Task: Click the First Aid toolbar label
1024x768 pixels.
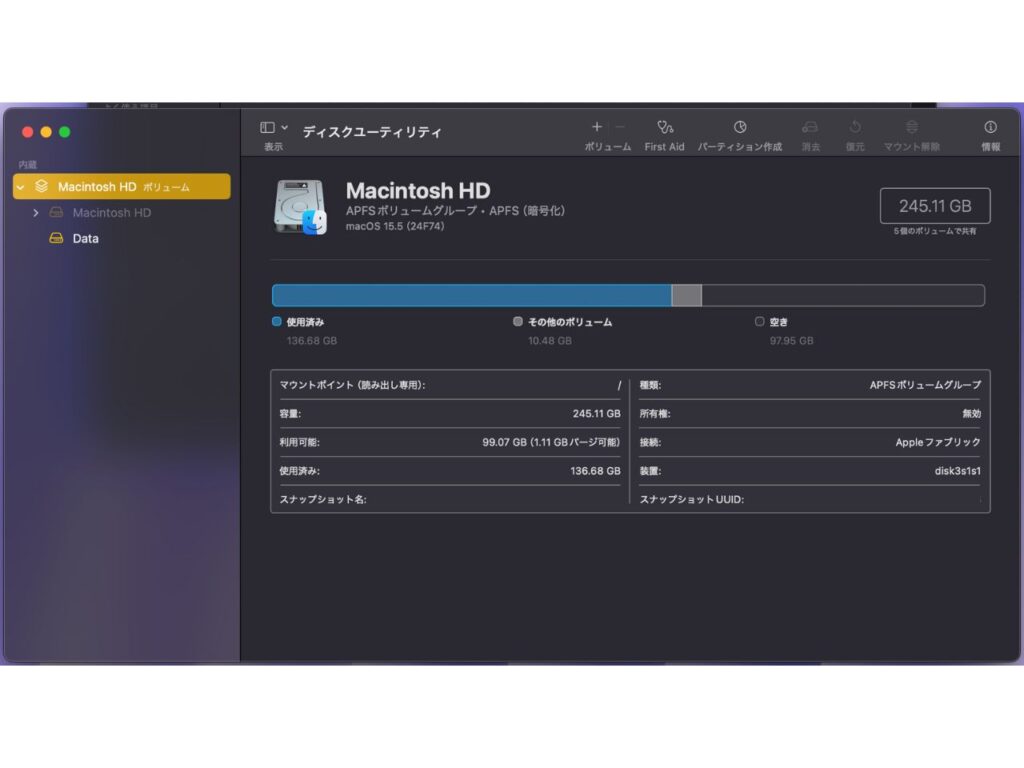Action: pyautogui.click(x=665, y=147)
